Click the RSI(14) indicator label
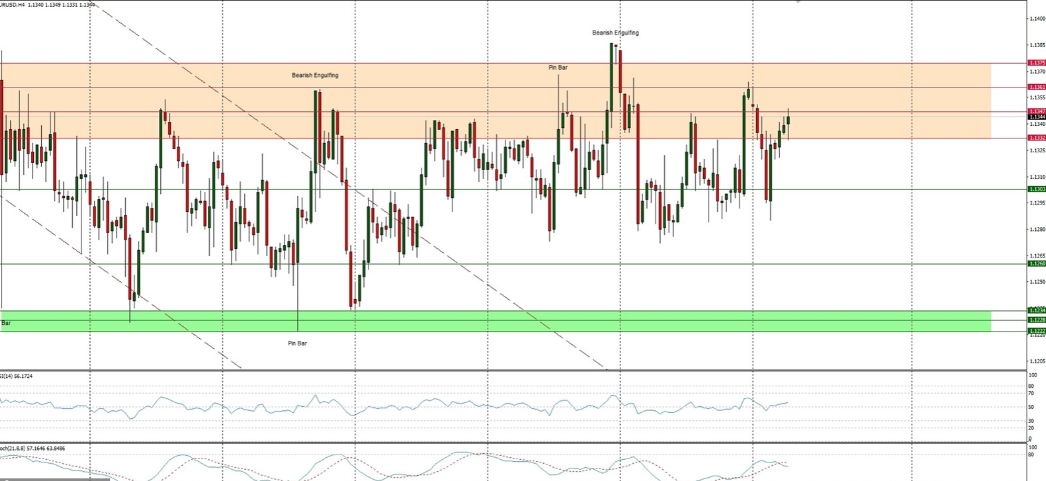1046x481 pixels. (x=18, y=376)
